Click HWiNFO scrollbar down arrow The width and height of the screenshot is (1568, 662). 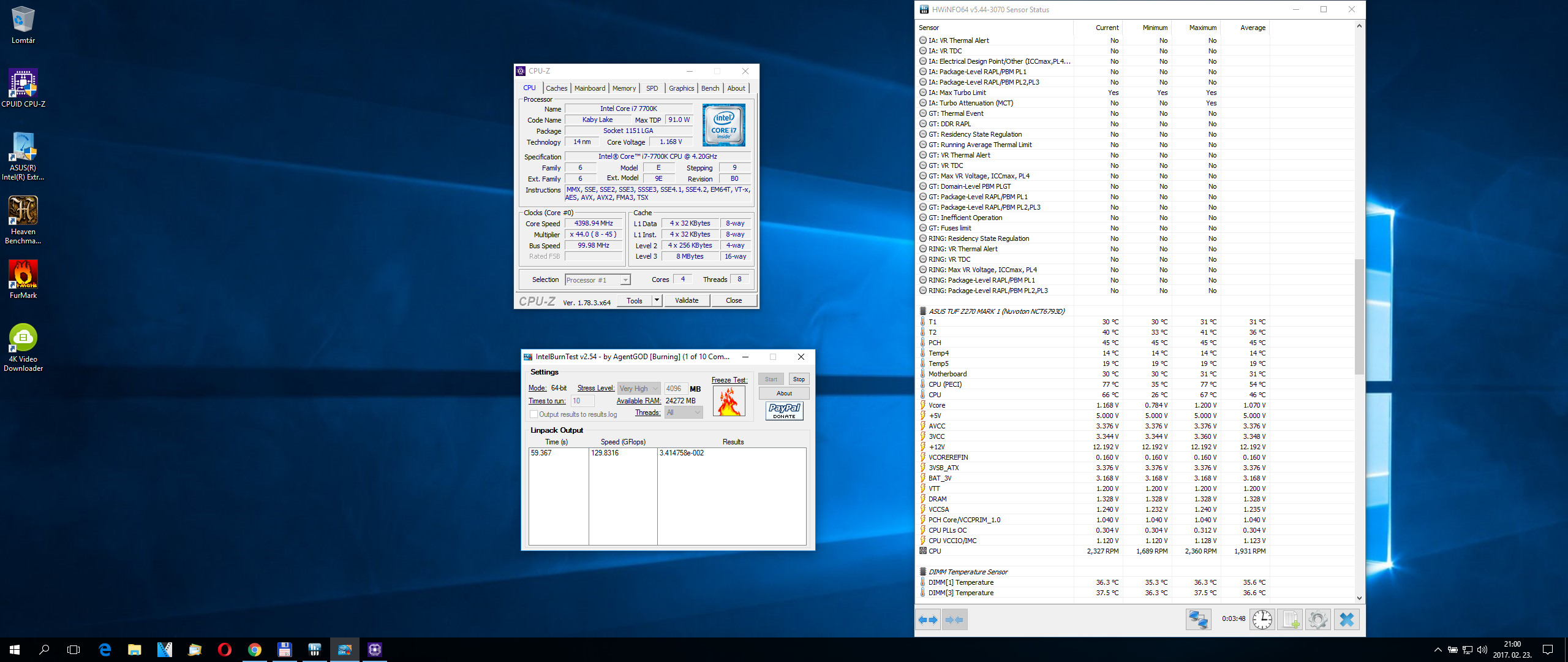(x=1359, y=598)
